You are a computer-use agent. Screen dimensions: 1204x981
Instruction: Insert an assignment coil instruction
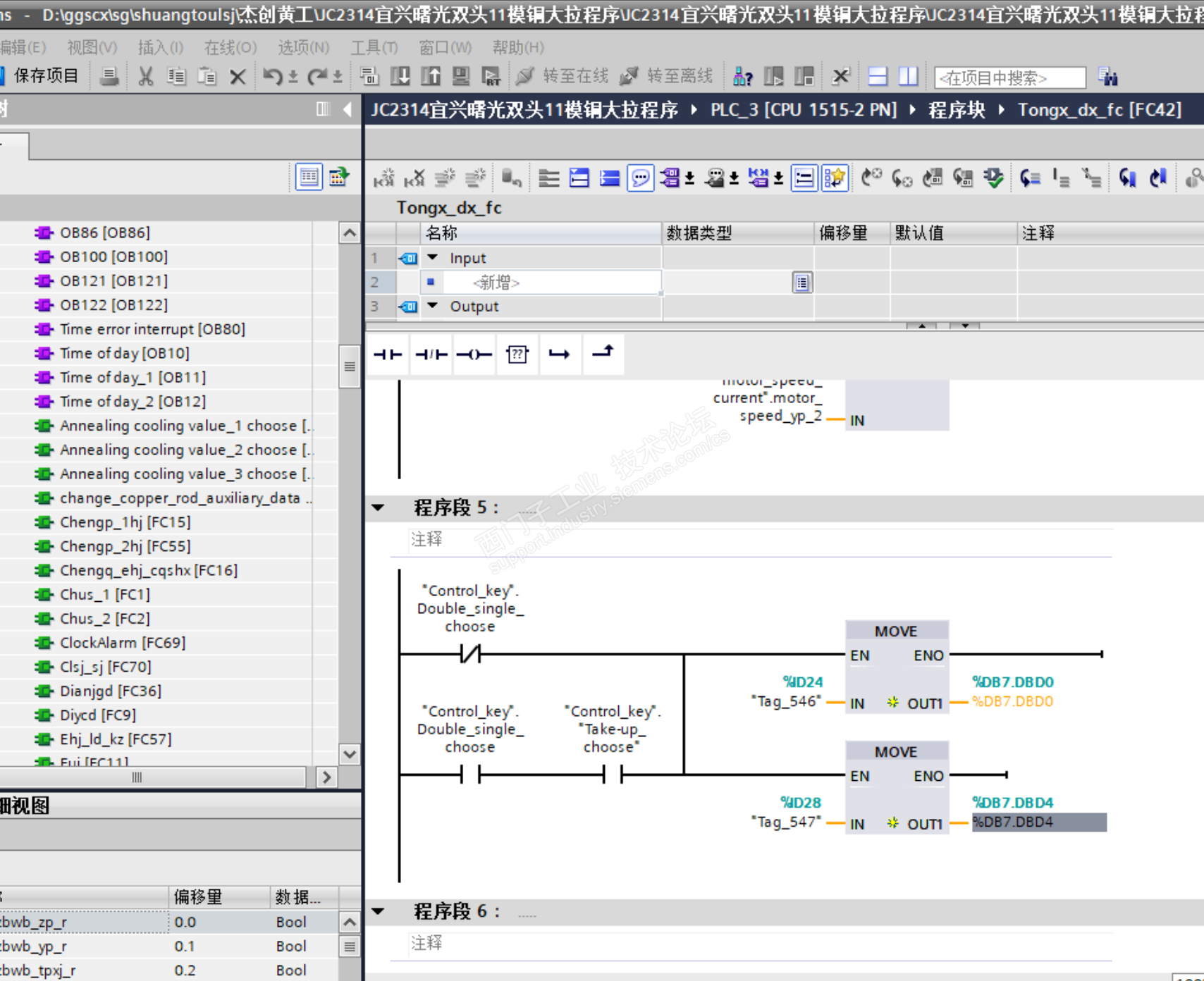pos(474,354)
